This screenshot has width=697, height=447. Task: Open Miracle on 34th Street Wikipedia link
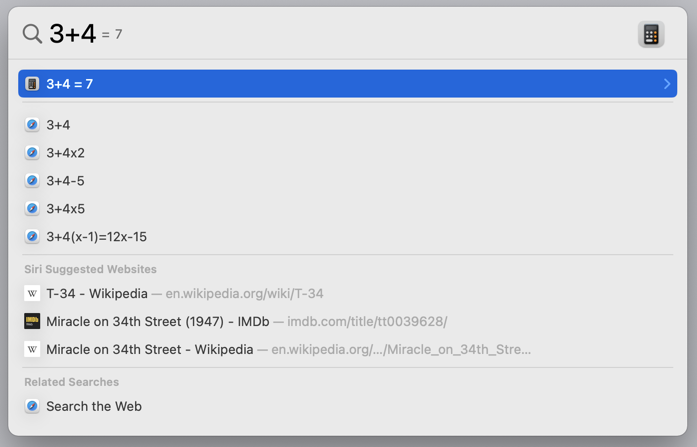click(x=150, y=350)
